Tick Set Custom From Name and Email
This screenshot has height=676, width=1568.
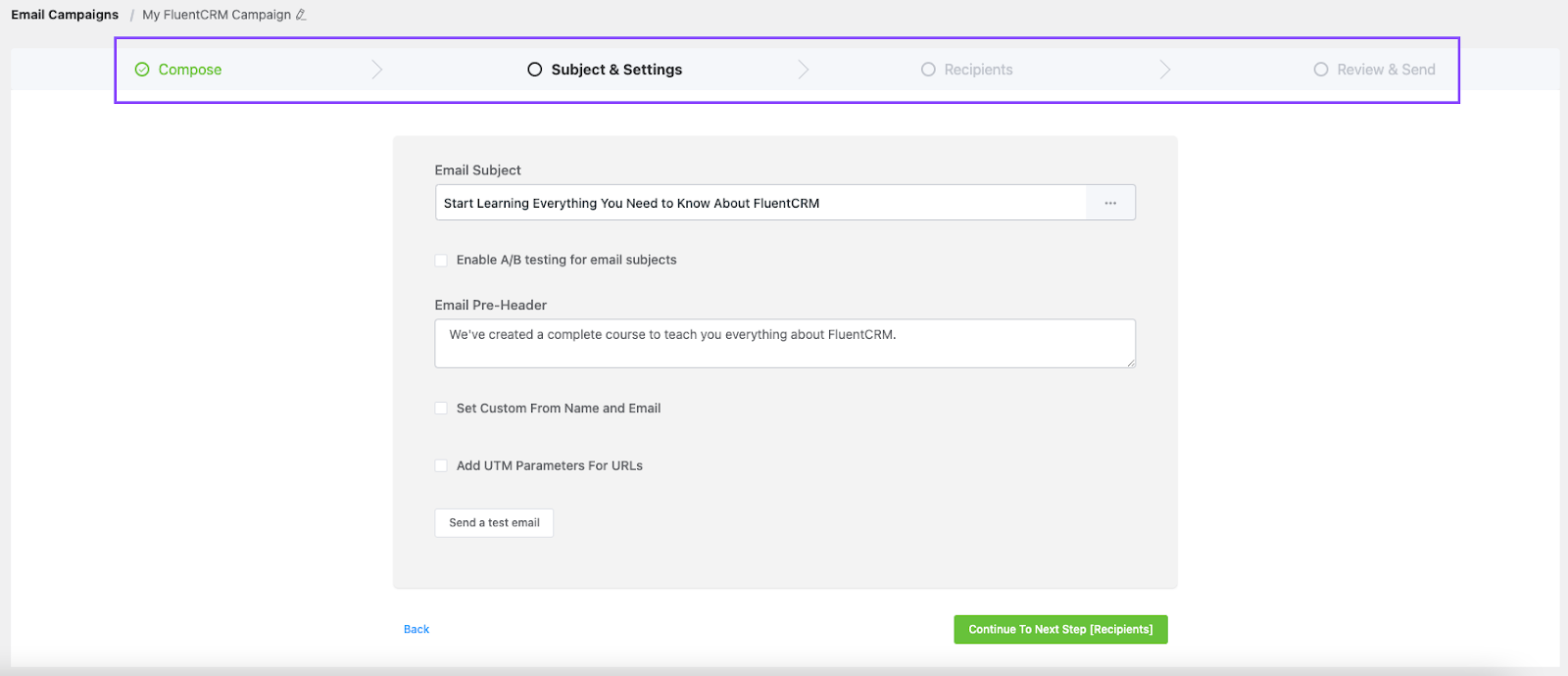[x=441, y=409]
